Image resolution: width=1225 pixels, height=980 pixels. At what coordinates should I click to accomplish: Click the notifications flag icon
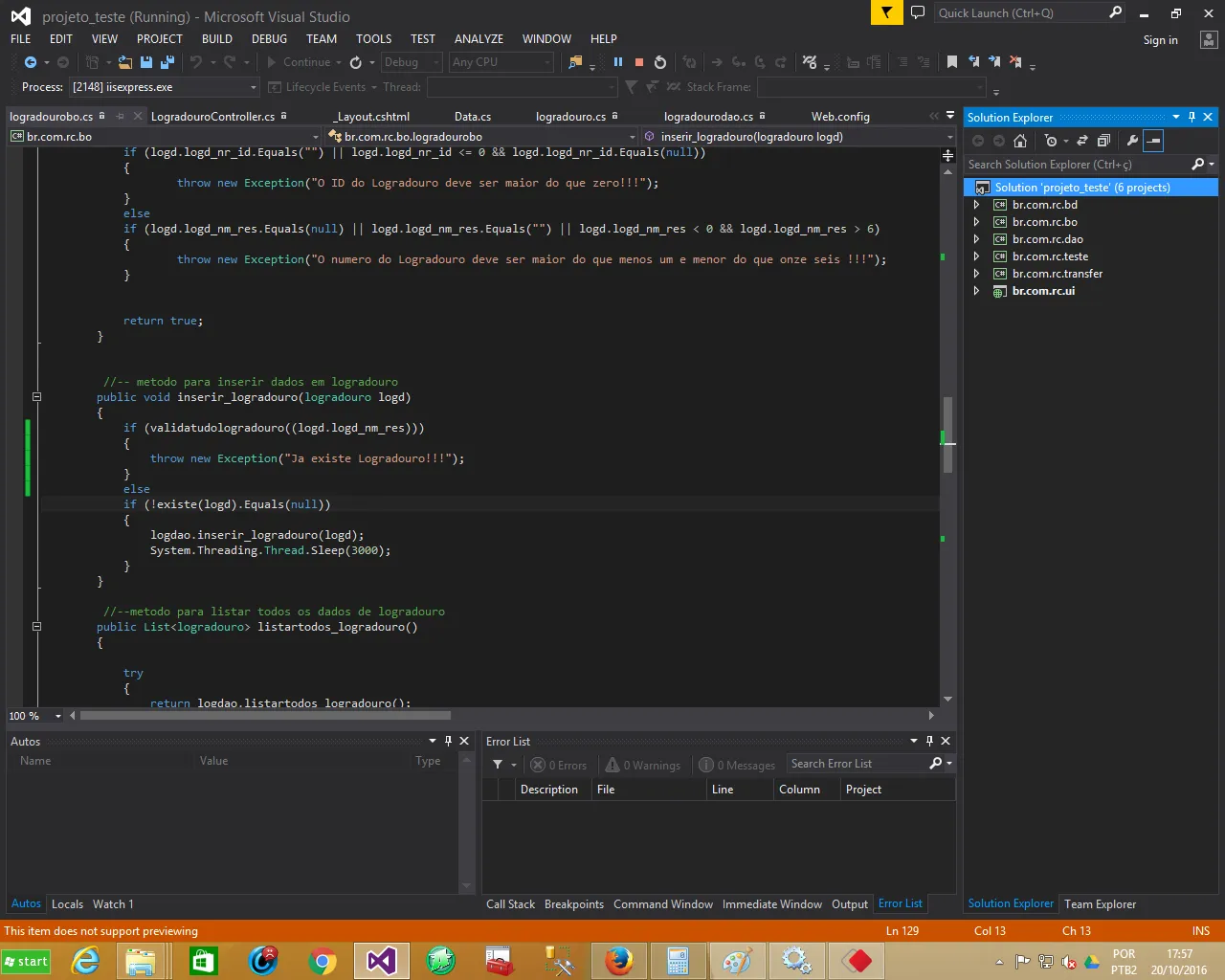click(x=887, y=13)
